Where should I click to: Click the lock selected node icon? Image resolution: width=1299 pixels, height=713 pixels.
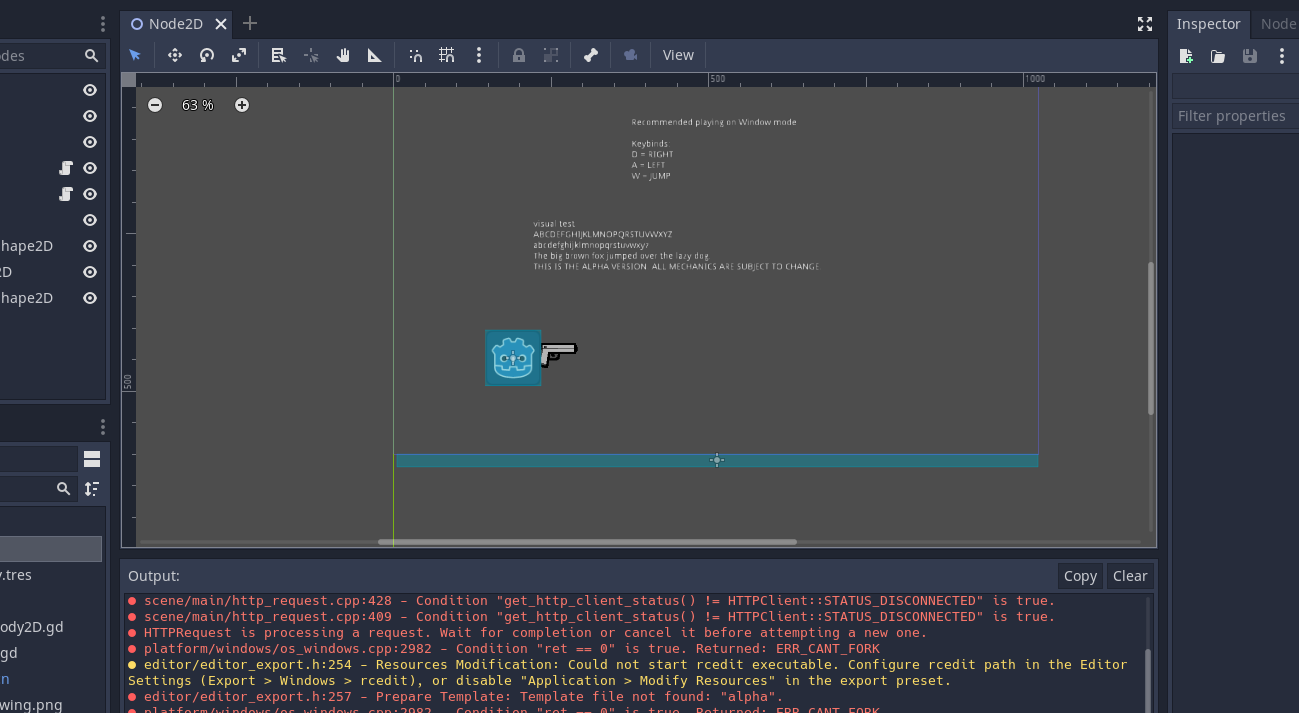click(x=518, y=55)
